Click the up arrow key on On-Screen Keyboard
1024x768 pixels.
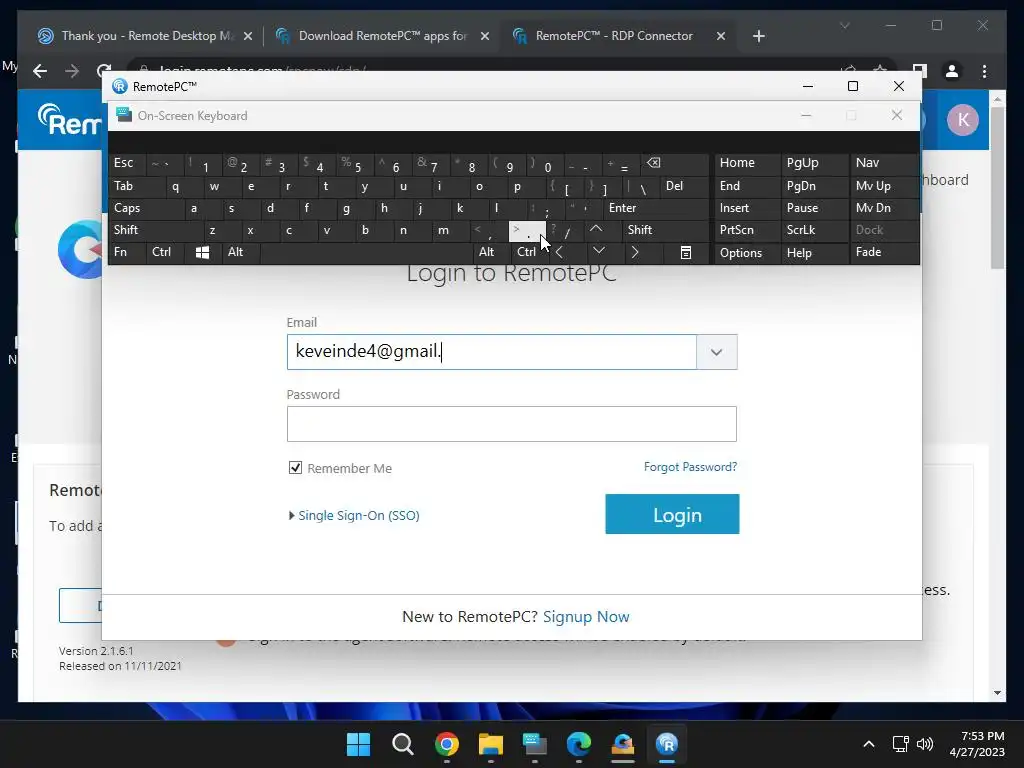point(596,230)
